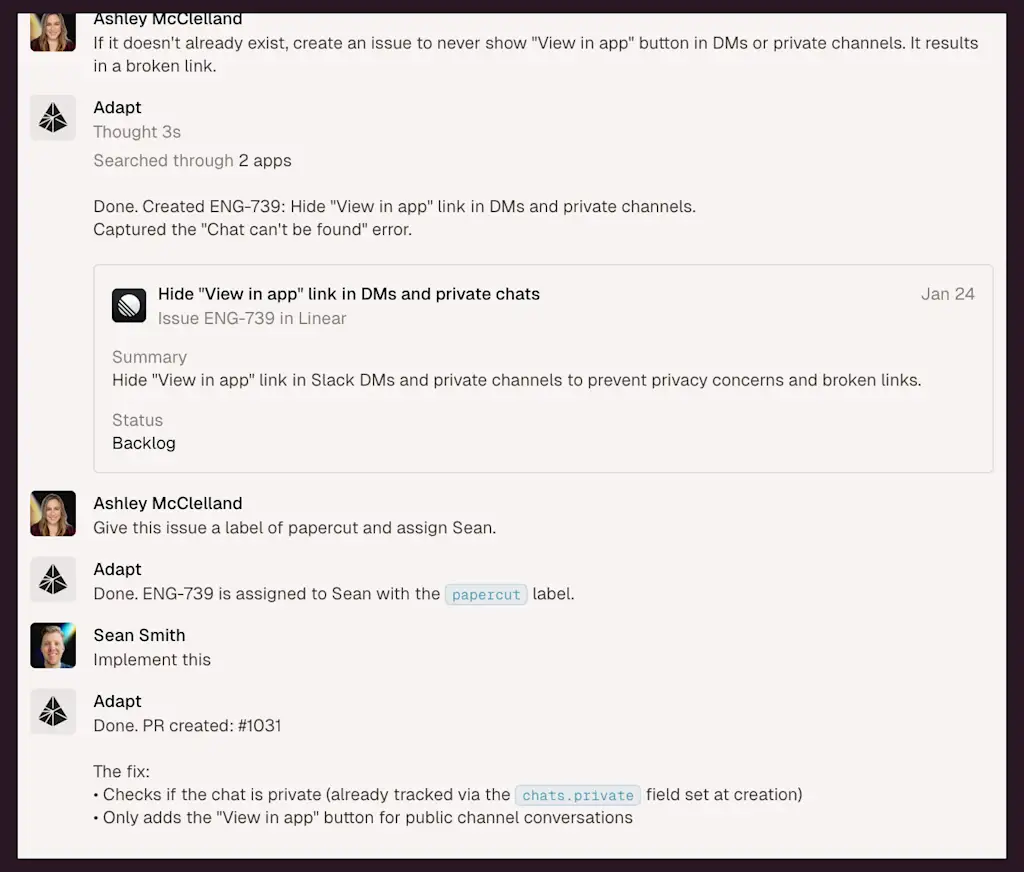Click the Adapt name above "Thought 3s"

pyautogui.click(x=117, y=107)
